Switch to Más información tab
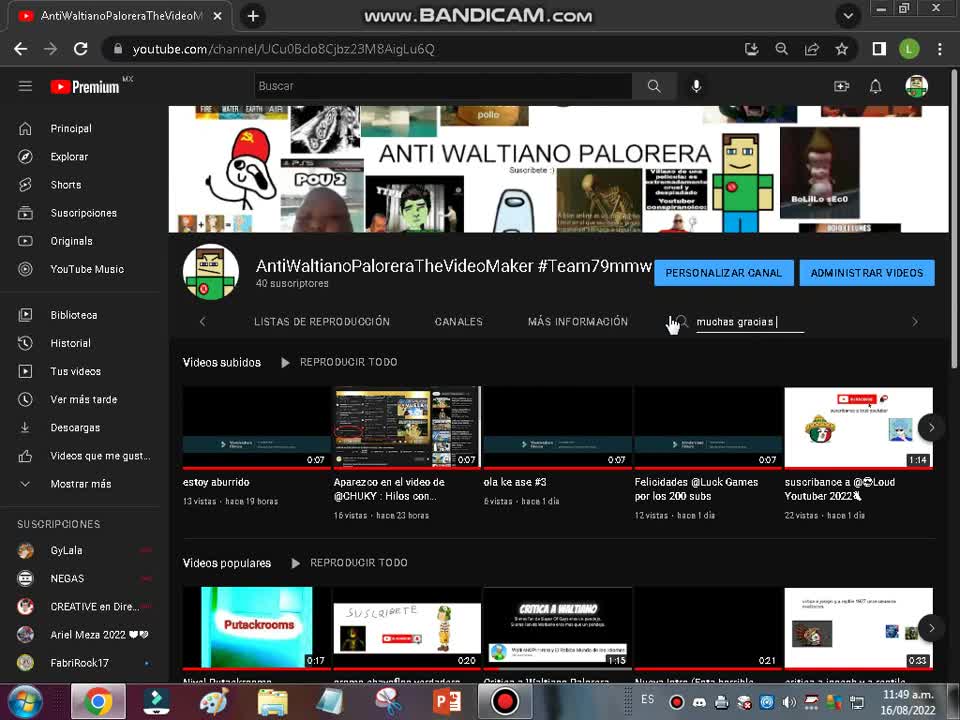 point(578,321)
